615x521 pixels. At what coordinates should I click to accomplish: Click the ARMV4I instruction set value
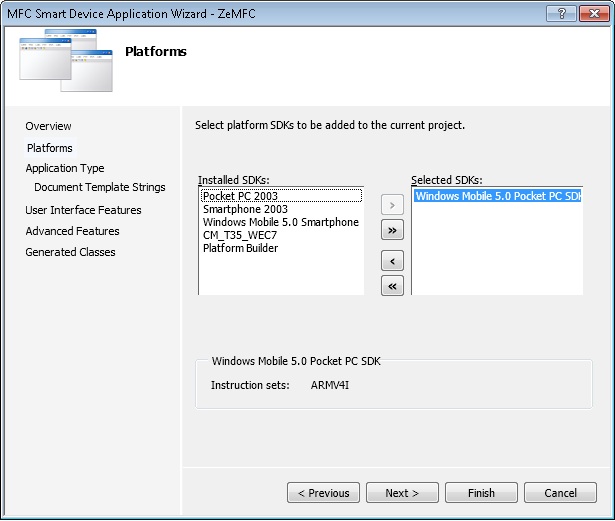[330, 385]
